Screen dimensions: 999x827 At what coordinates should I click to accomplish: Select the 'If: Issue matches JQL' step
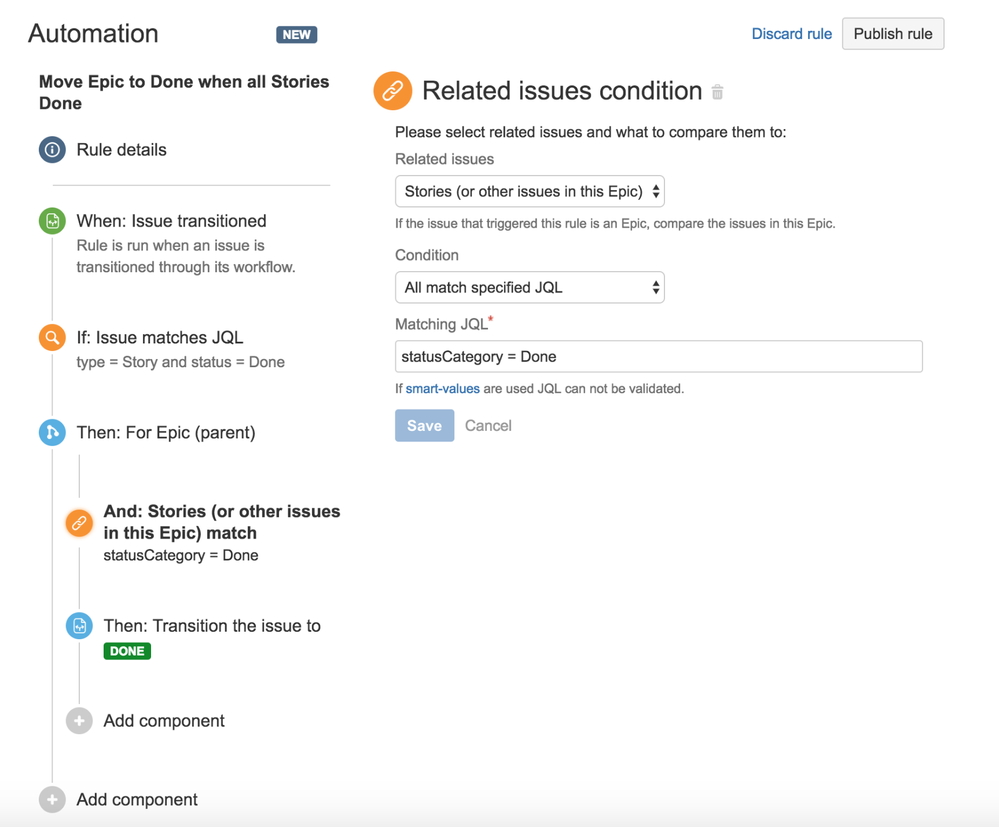[160, 338]
